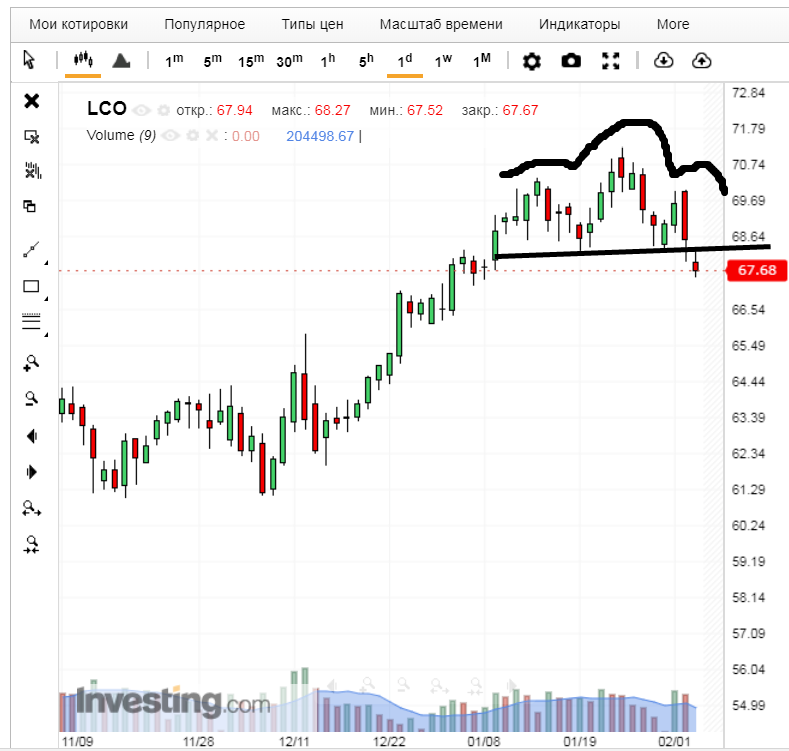Click the zoom in magnifier tool
Viewport: 789px width, 751px height.
pos(31,363)
